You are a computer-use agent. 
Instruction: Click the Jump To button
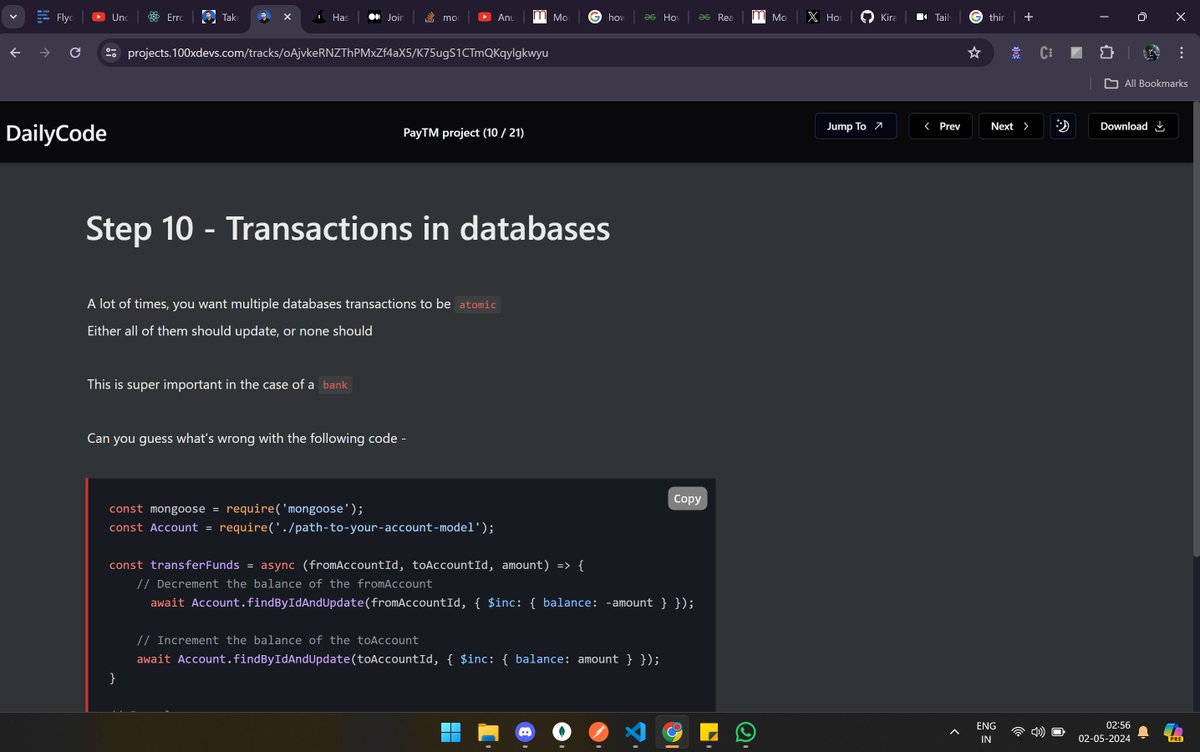tap(855, 126)
